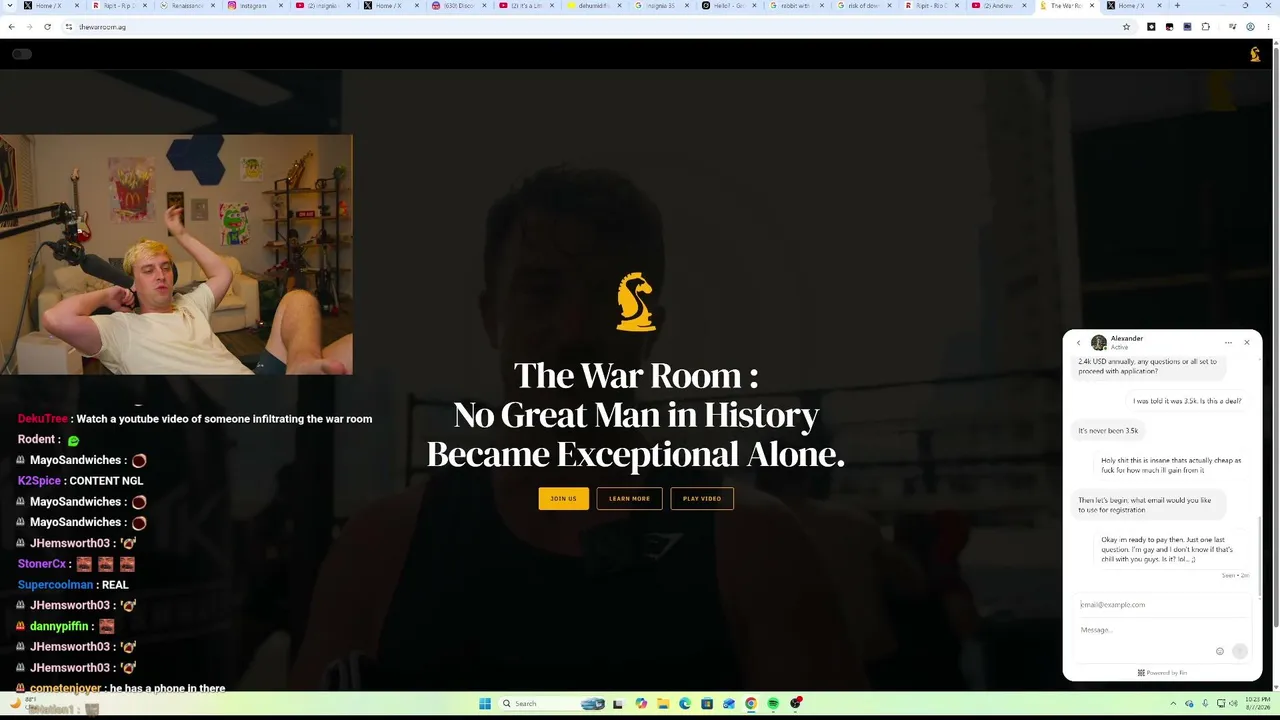Image resolution: width=1280 pixels, height=720 pixels.
Task: Open Microsoft Edge from the taskbar
Action: (685, 704)
